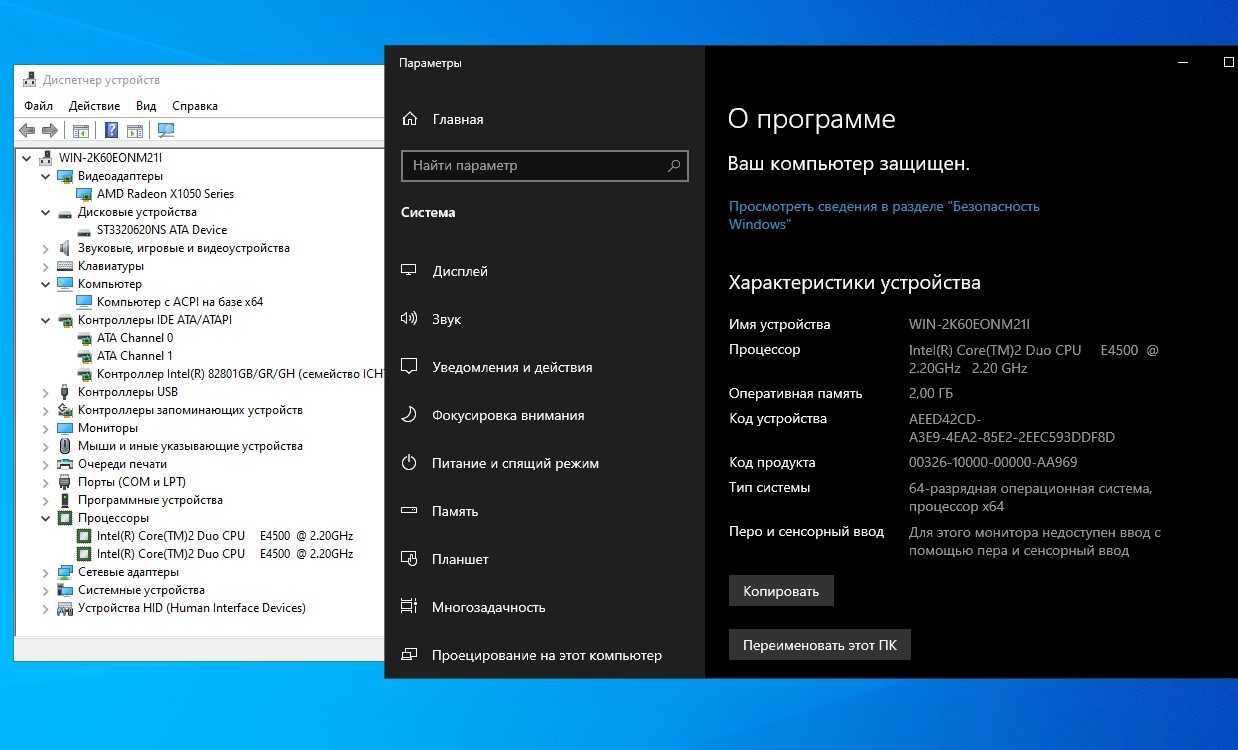Screen dimensions: 1238x750
Task: Click Переименовать этот ПК button
Action: pyautogui.click(x=820, y=645)
